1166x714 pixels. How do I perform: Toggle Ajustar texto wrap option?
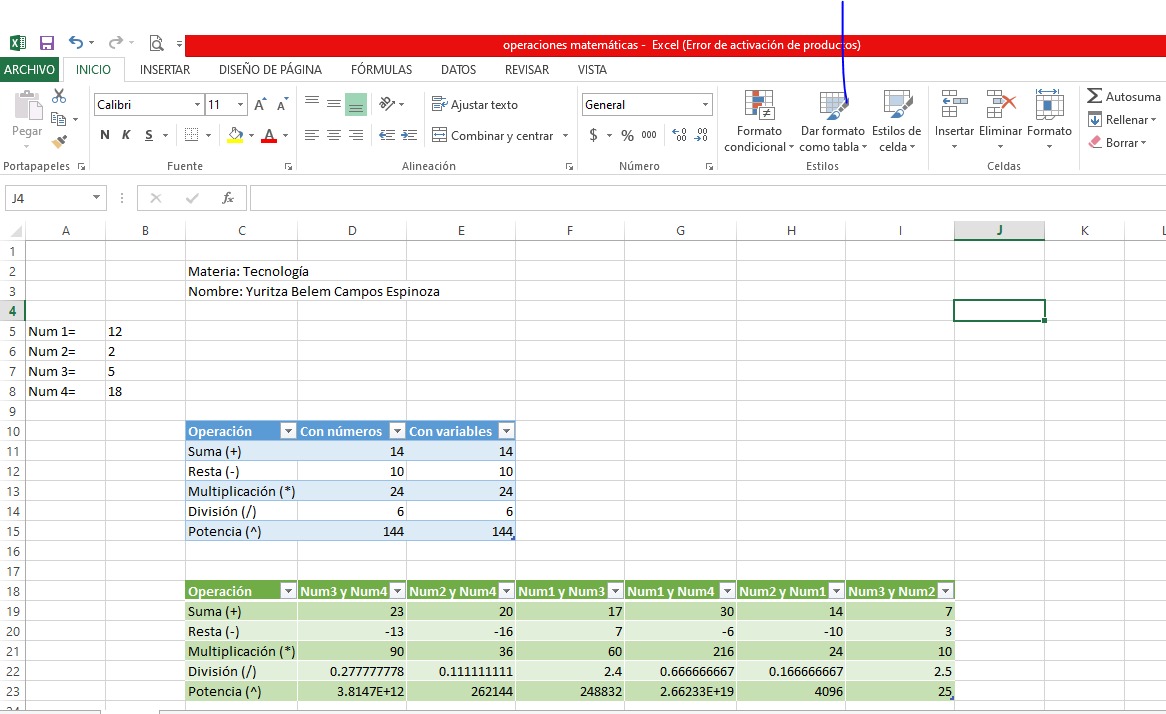pyautogui.click(x=475, y=105)
